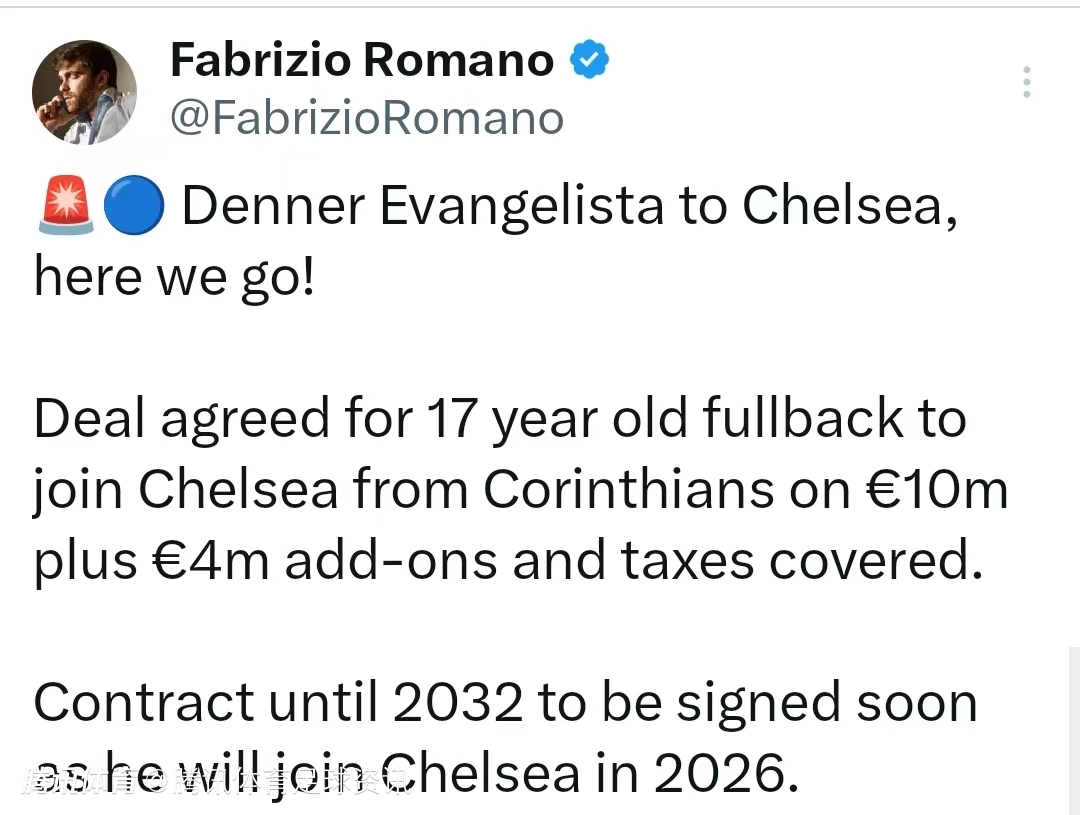Click the phrase "here we go!"

coord(174,278)
